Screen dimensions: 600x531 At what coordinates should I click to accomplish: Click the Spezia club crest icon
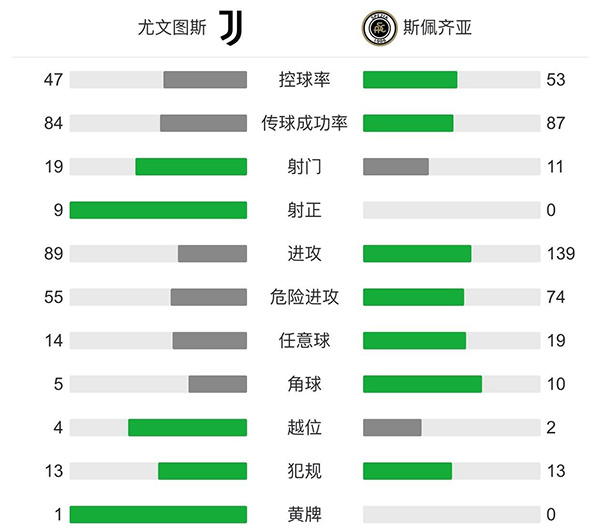[380, 27]
